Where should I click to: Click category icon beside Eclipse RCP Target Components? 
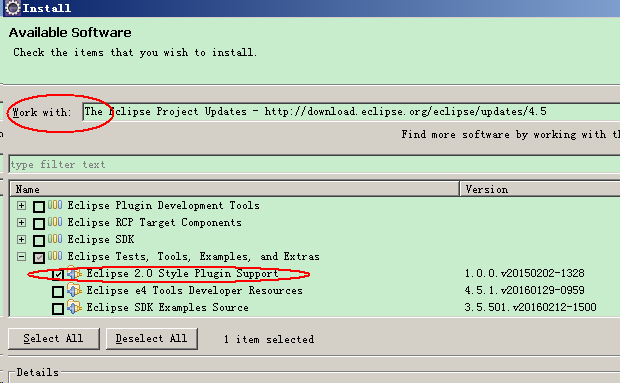click(55, 222)
